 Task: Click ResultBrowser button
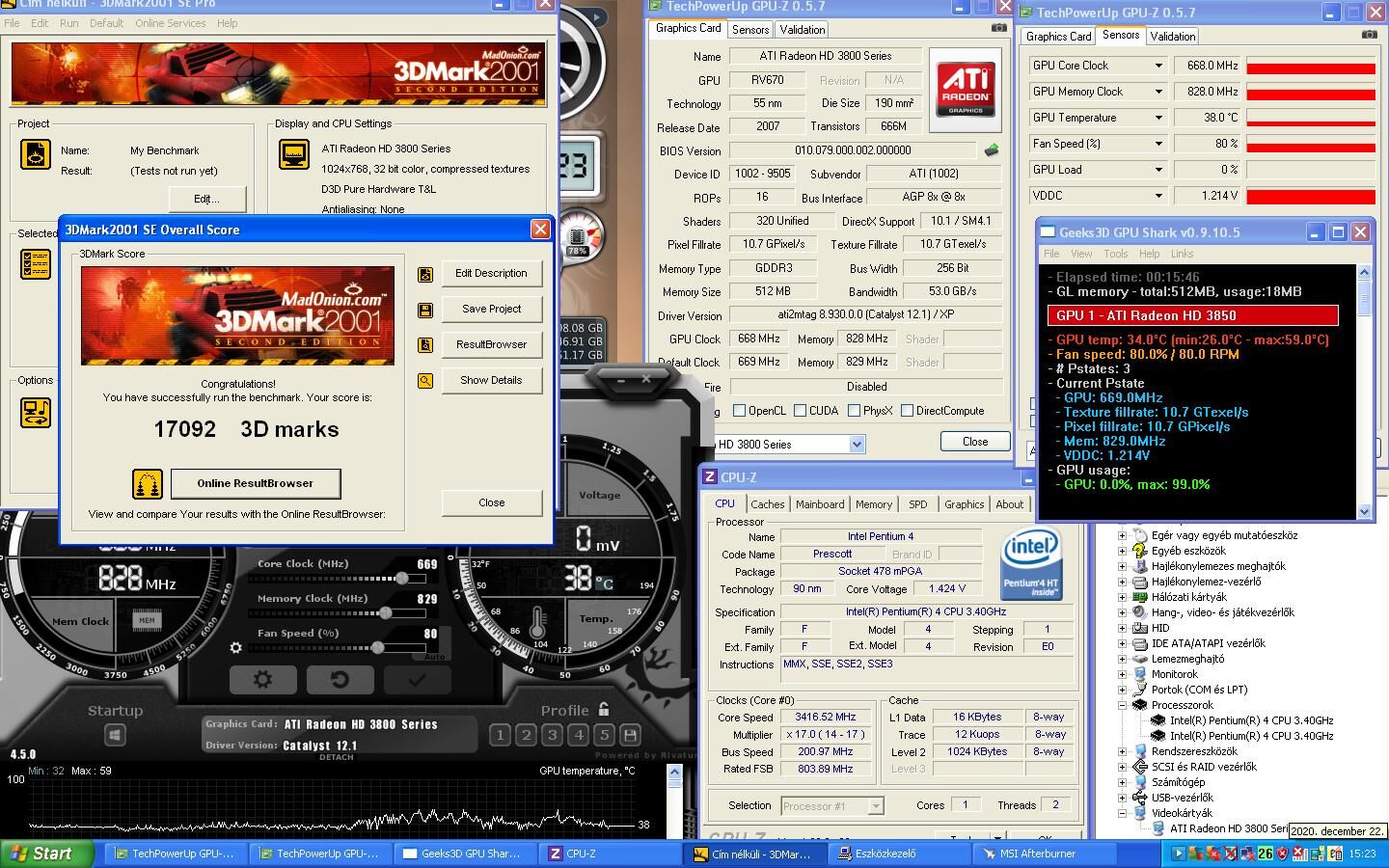pyautogui.click(x=491, y=345)
